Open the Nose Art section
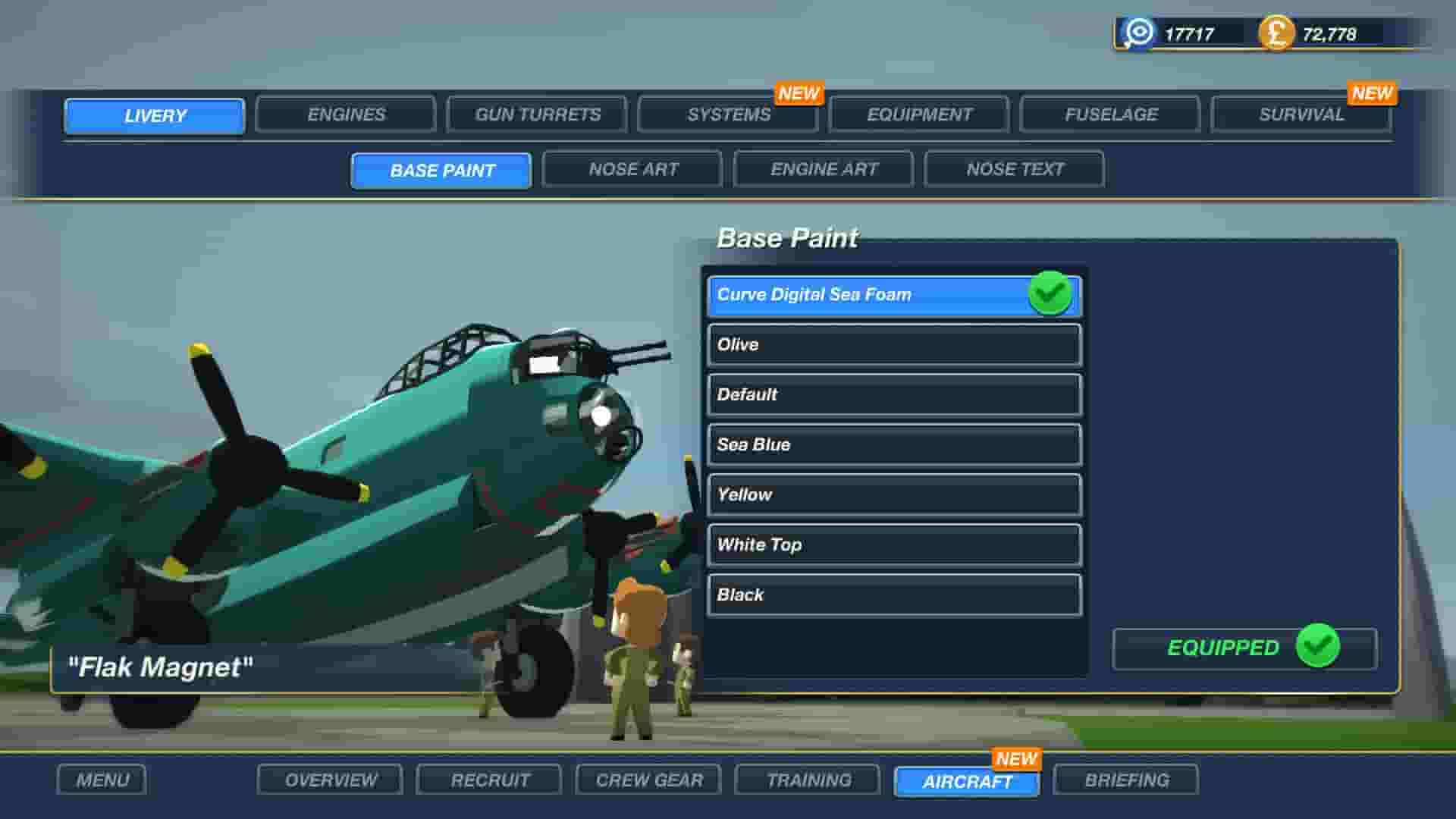 [x=632, y=169]
